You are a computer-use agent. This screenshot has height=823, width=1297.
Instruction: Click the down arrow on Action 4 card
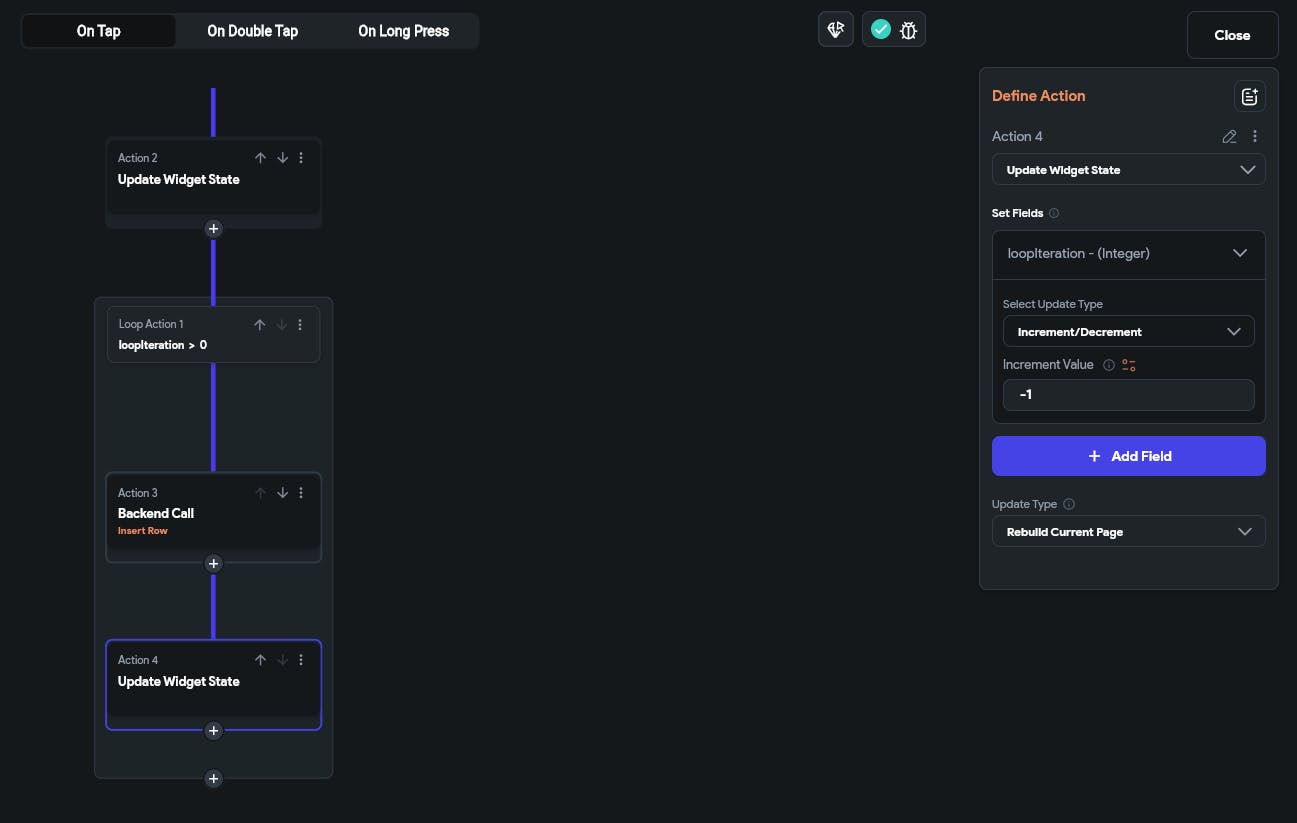tap(282, 660)
